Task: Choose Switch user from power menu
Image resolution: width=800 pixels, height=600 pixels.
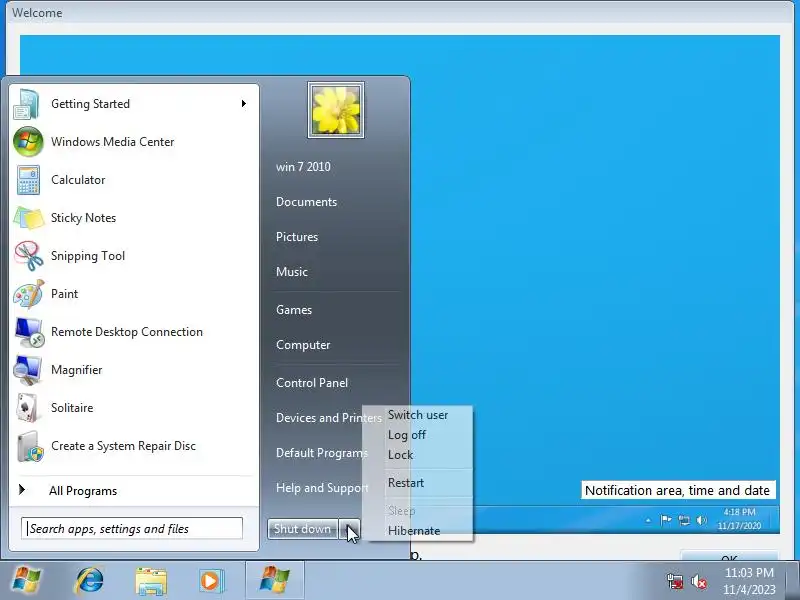Action: pyautogui.click(x=418, y=415)
